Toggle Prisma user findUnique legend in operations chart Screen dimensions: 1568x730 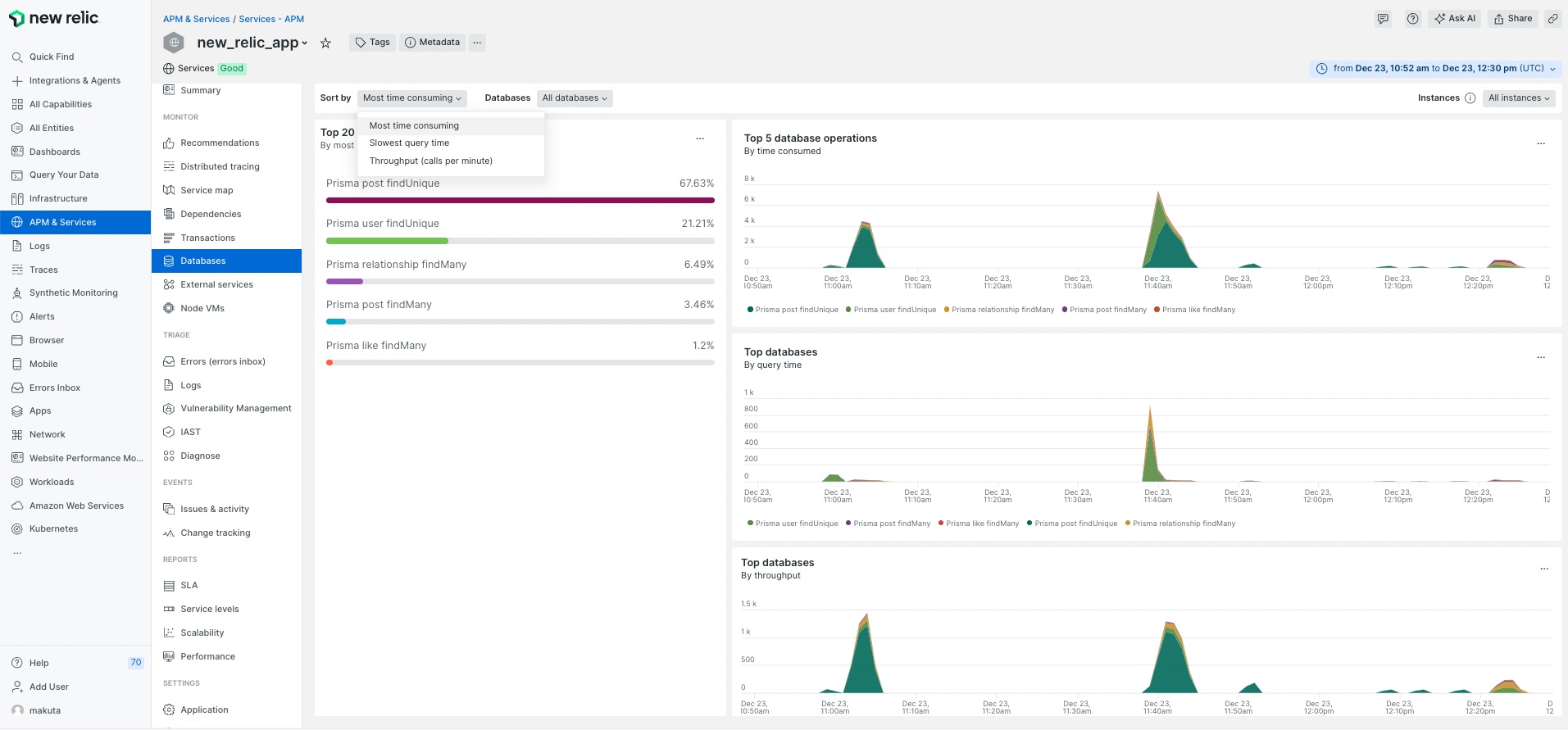[891, 310]
